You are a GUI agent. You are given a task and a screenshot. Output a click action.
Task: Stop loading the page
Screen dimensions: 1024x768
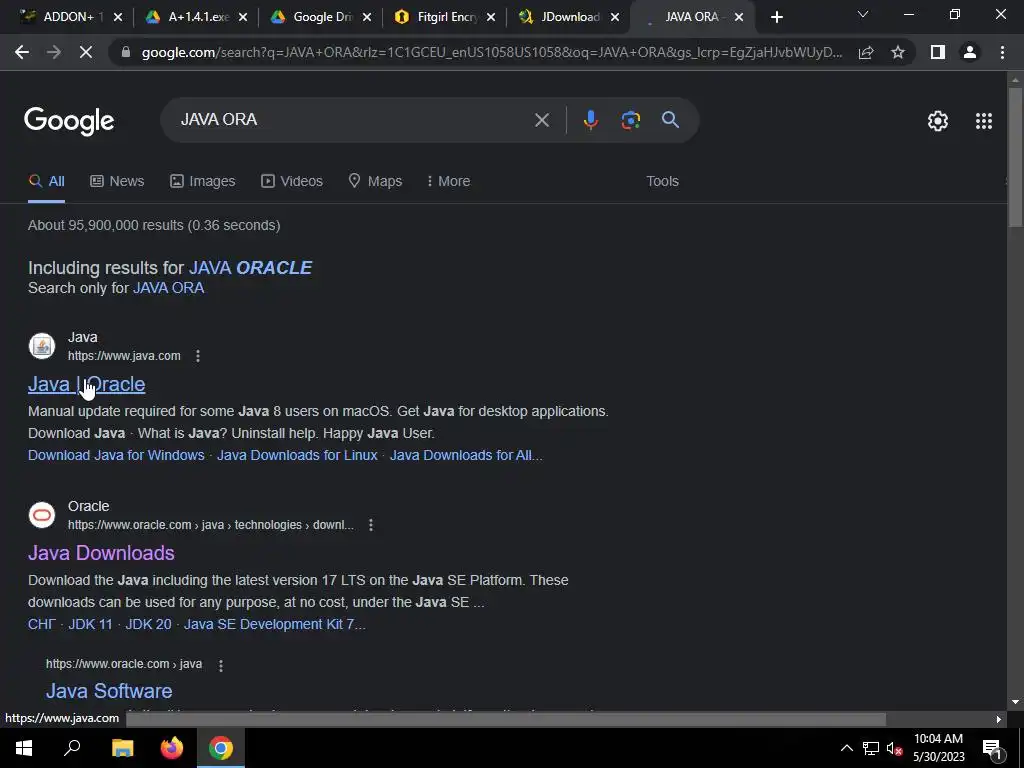86,52
